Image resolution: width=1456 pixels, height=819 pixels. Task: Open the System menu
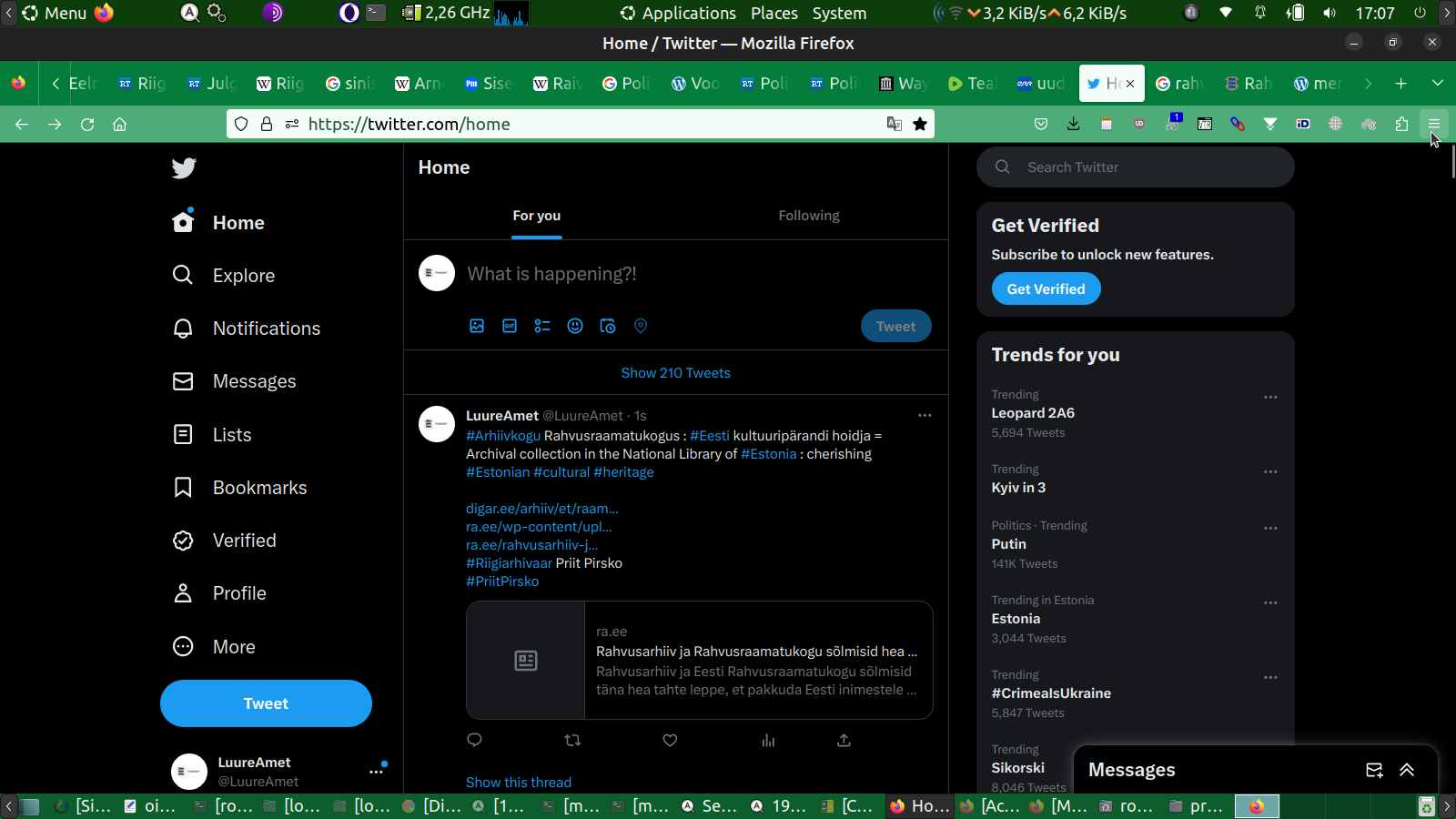coord(839,13)
